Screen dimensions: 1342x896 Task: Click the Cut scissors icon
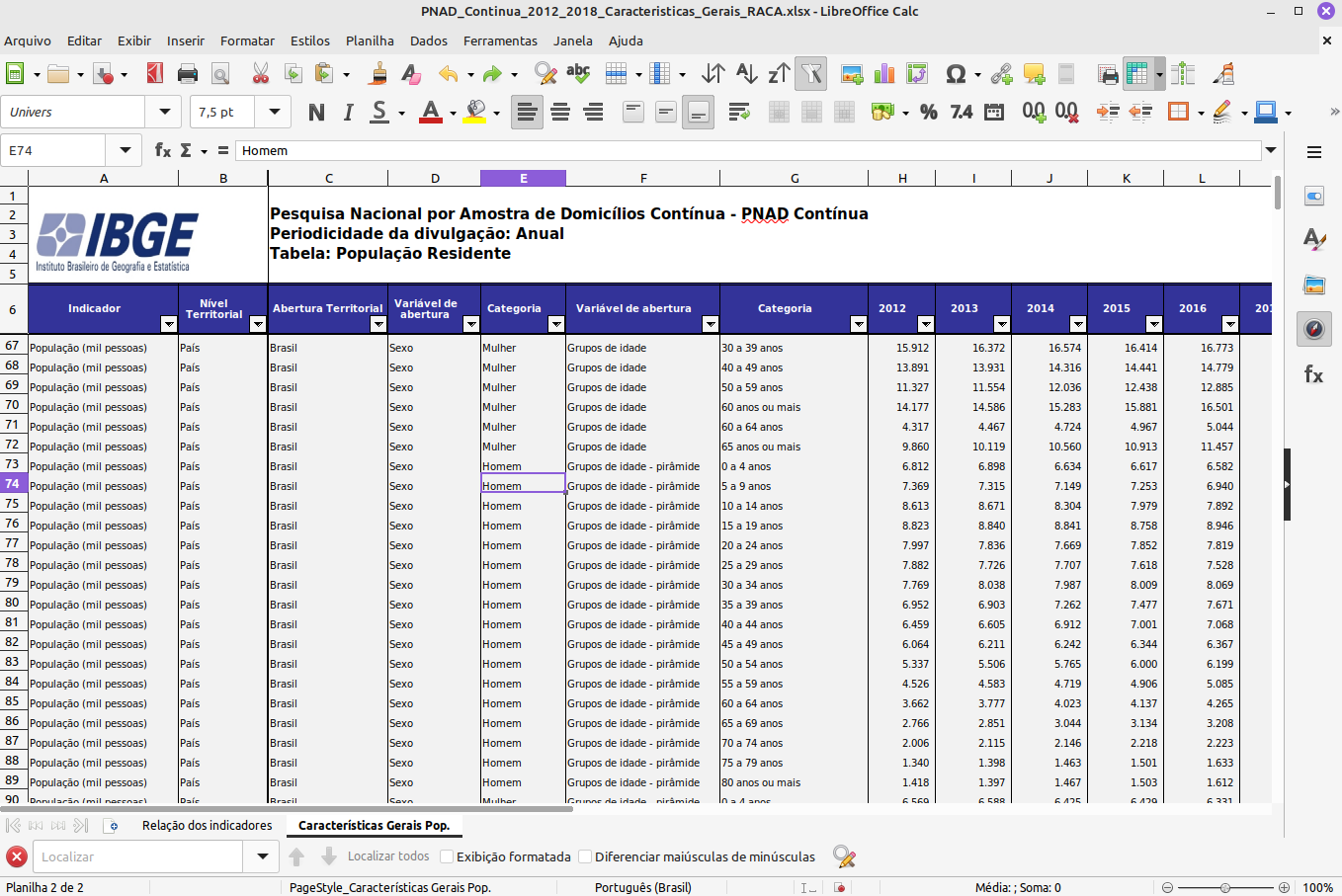(261, 74)
